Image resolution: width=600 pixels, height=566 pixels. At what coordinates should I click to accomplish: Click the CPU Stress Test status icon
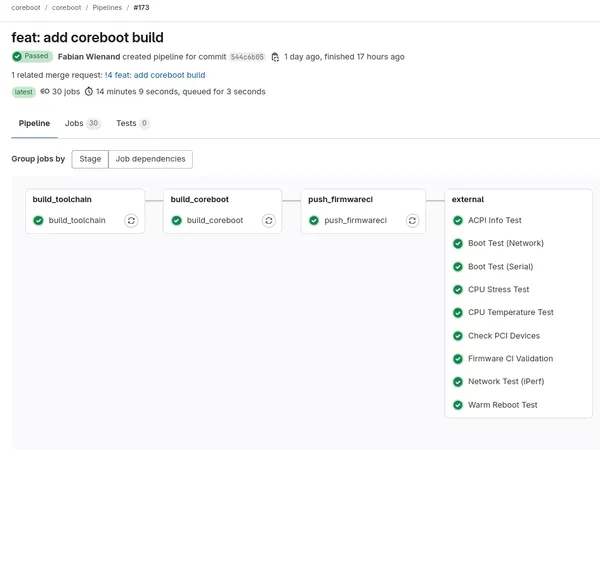[x=458, y=290]
